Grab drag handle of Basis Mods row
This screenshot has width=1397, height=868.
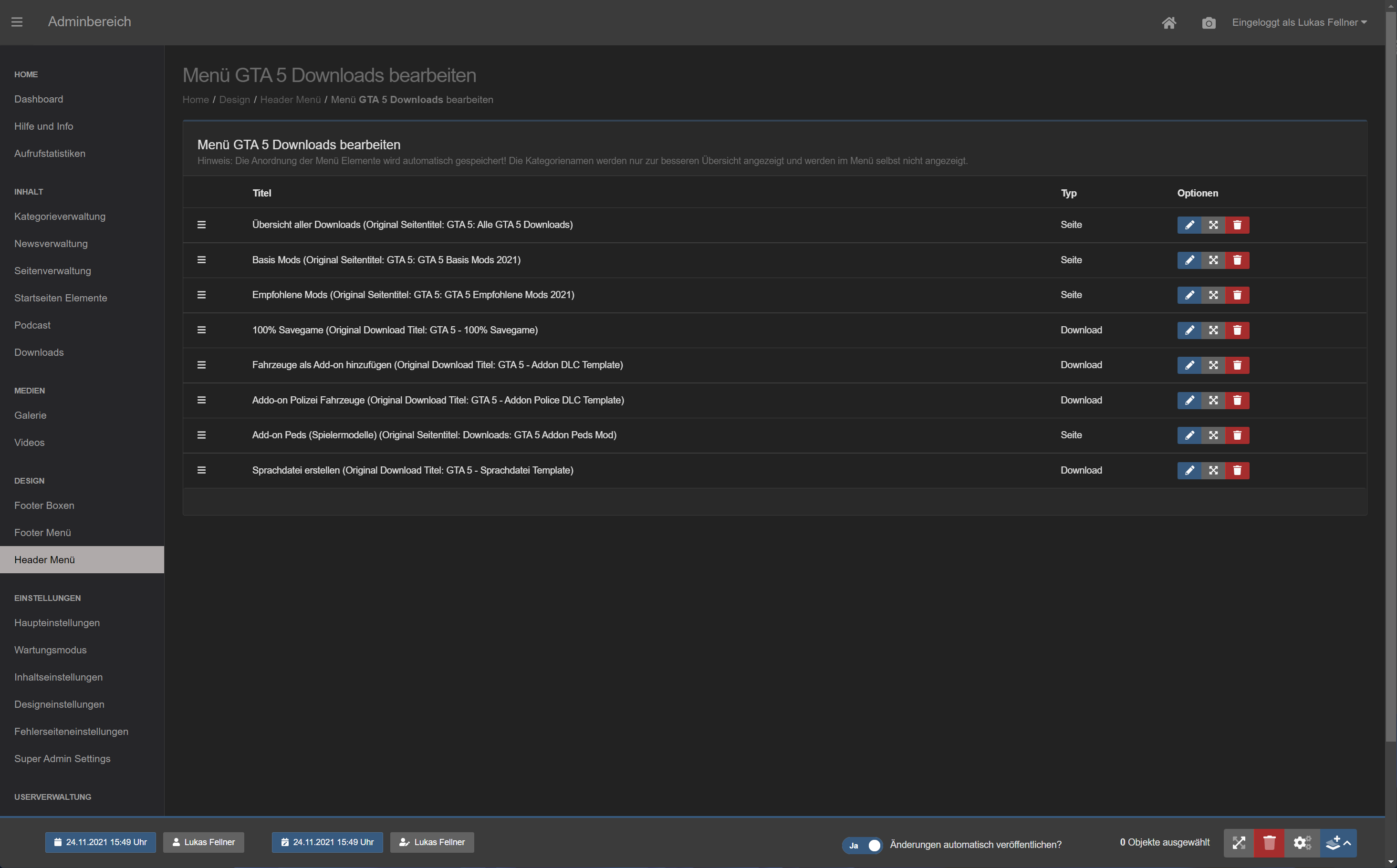tap(201, 260)
